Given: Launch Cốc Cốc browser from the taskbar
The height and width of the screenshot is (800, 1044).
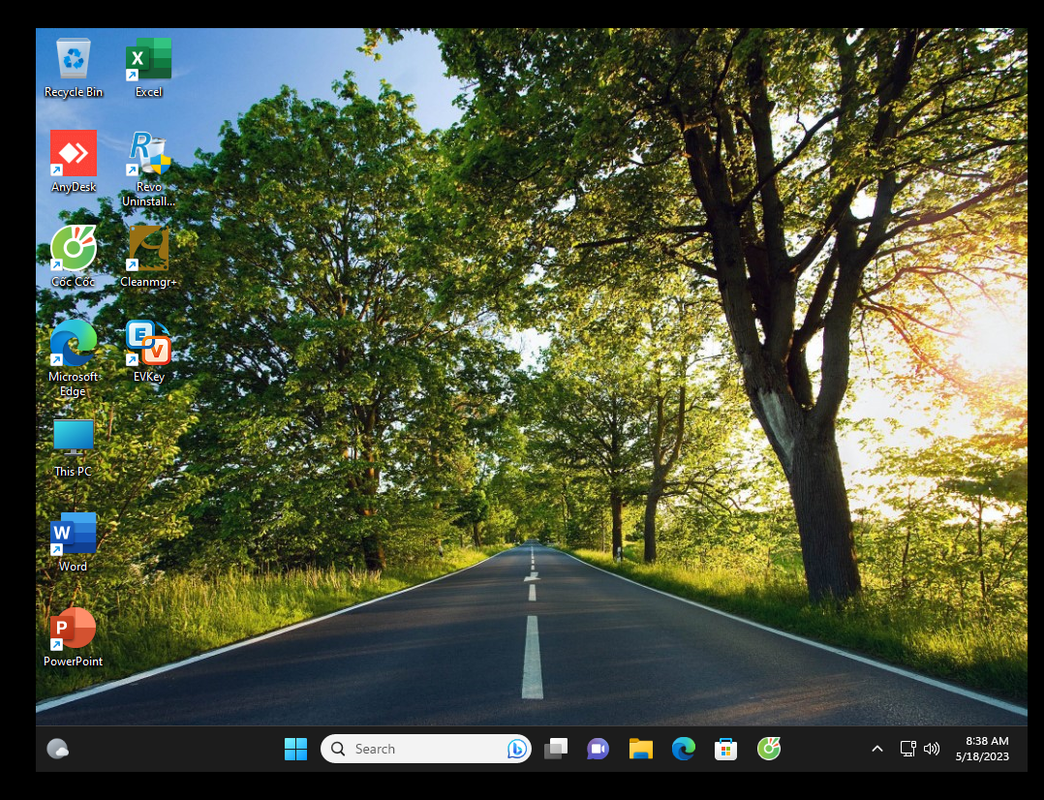Looking at the screenshot, I should [768, 749].
